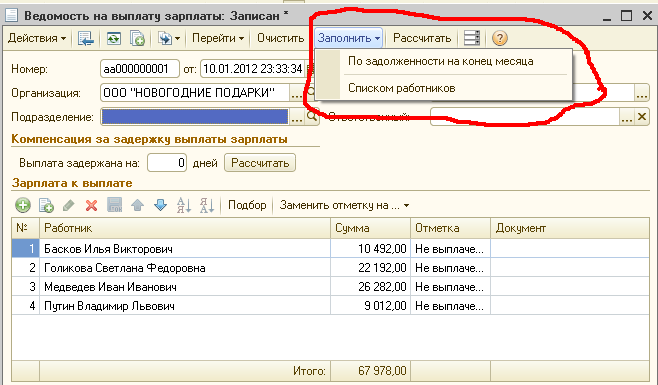
Task: Click the finish editing save icon
Action: (115, 205)
